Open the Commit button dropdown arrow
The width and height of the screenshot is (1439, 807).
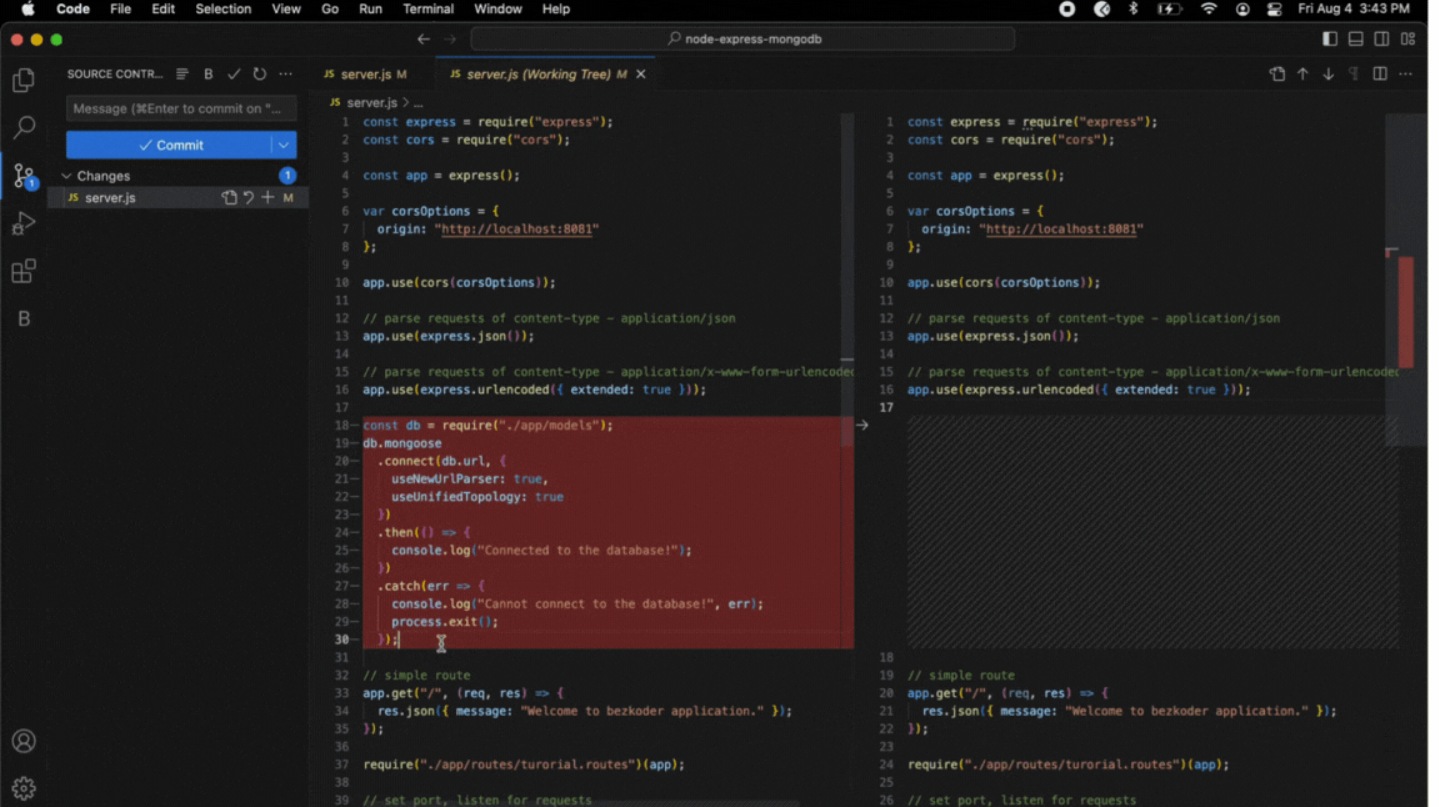(285, 144)
